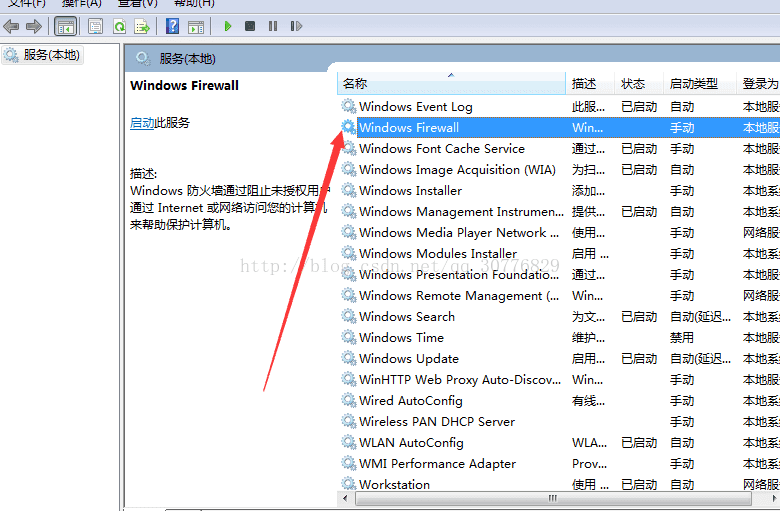Select the Windows Time service name
The height and width of the screenshot is (511, 780).
pyautogui.click(x=401, y=337)
